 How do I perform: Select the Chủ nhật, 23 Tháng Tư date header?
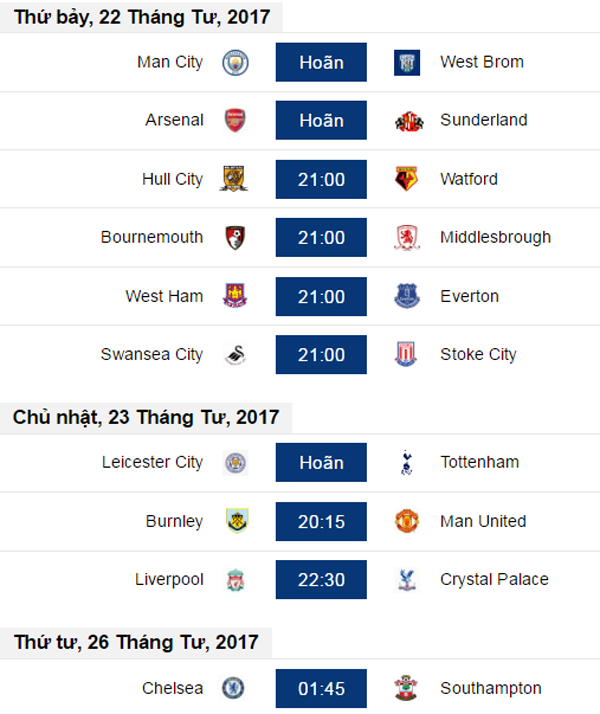(146, 417)
